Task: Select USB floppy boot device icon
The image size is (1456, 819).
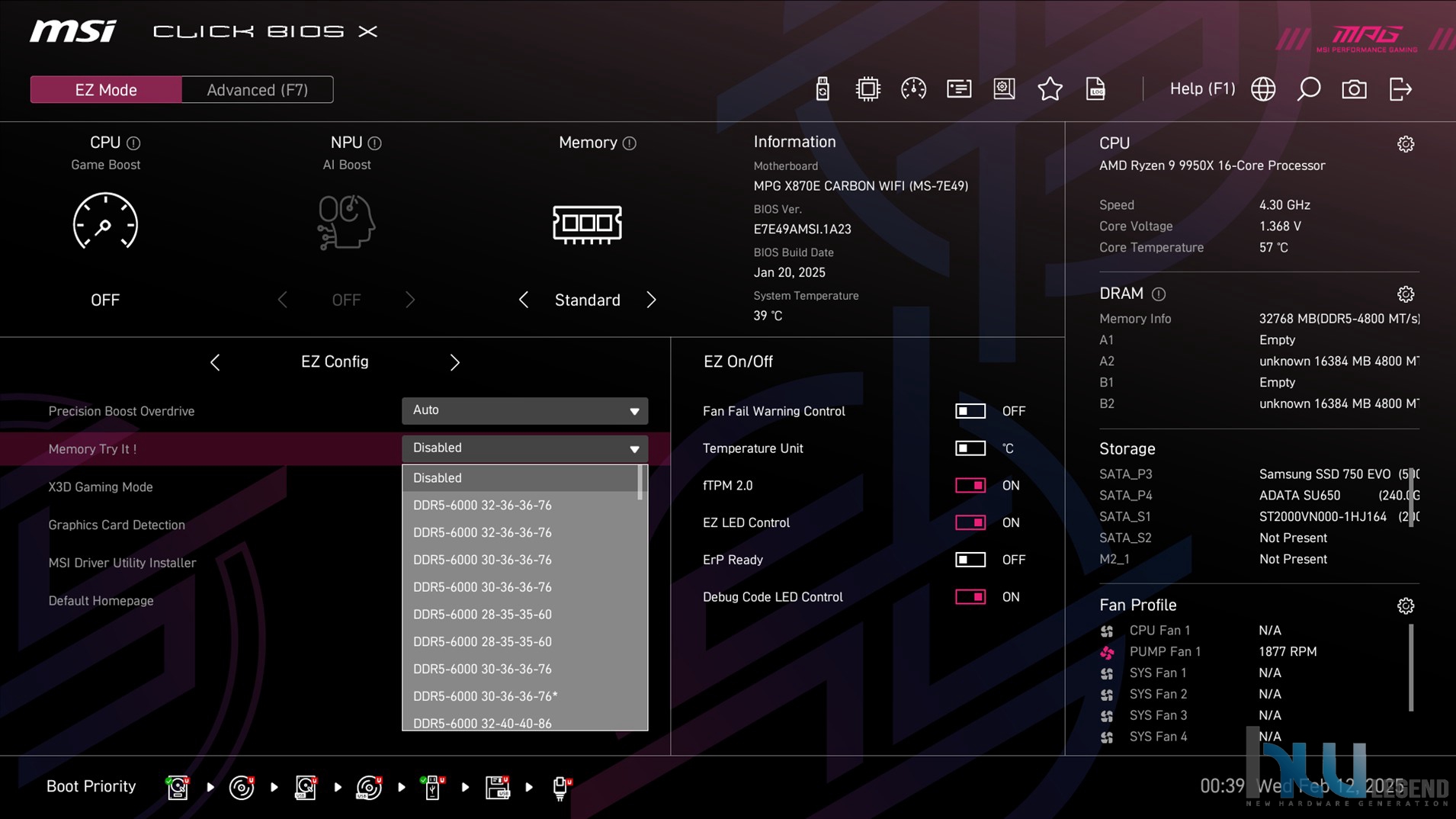Action: (497, 787)
